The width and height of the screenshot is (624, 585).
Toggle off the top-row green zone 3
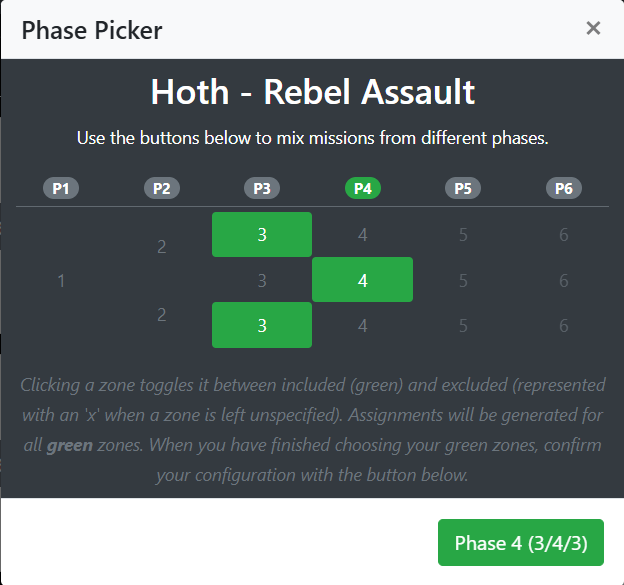tap(262, 235)
